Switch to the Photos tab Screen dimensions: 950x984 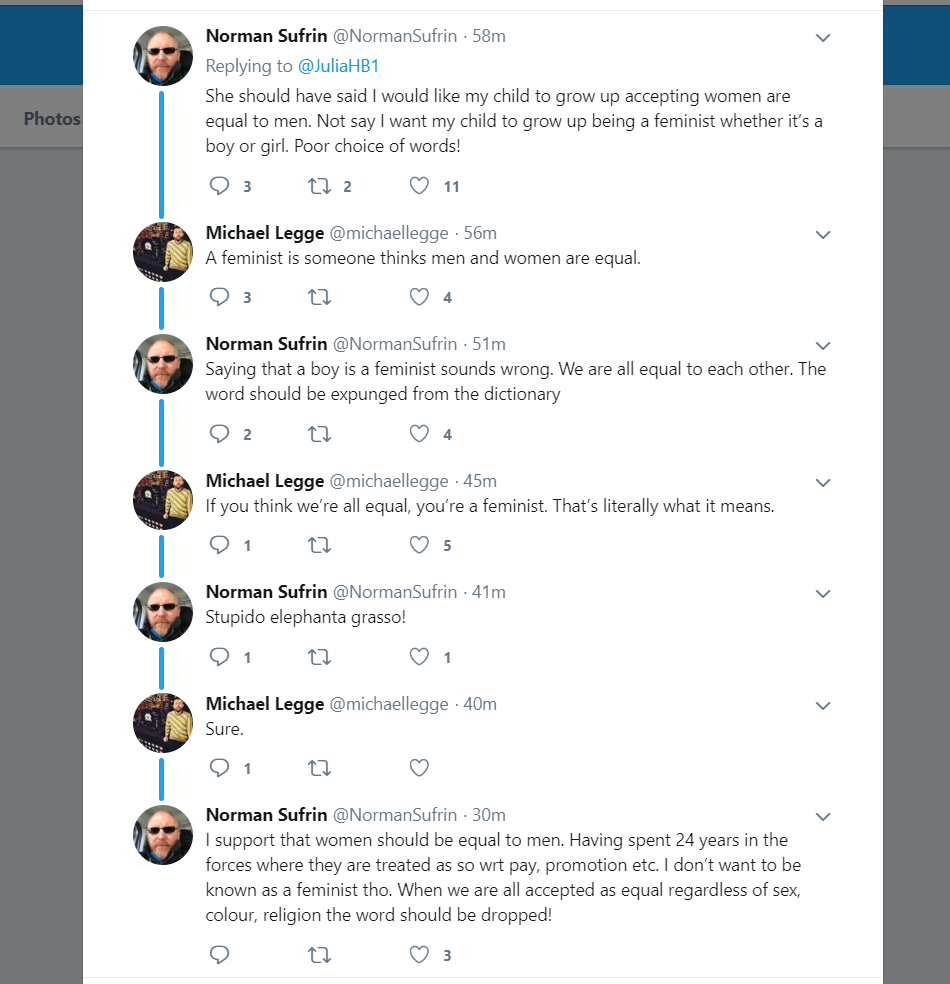pyautogui.click(x=52, y=119)
